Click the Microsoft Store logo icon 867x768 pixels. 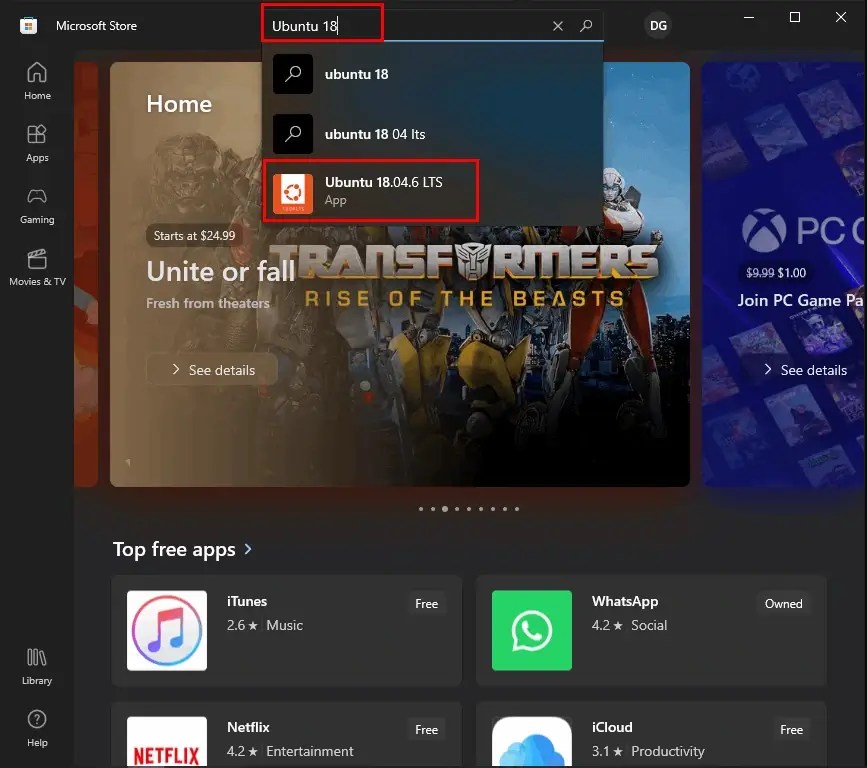(x=28, y=25)
